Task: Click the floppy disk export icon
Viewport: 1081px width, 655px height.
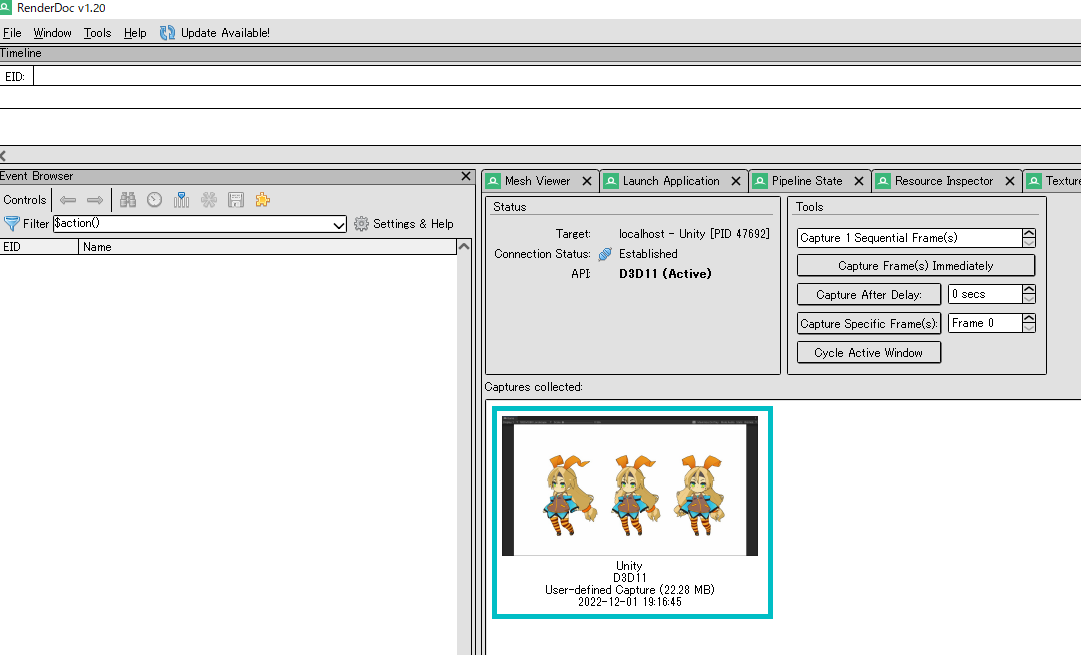Action: click(236, 200)
